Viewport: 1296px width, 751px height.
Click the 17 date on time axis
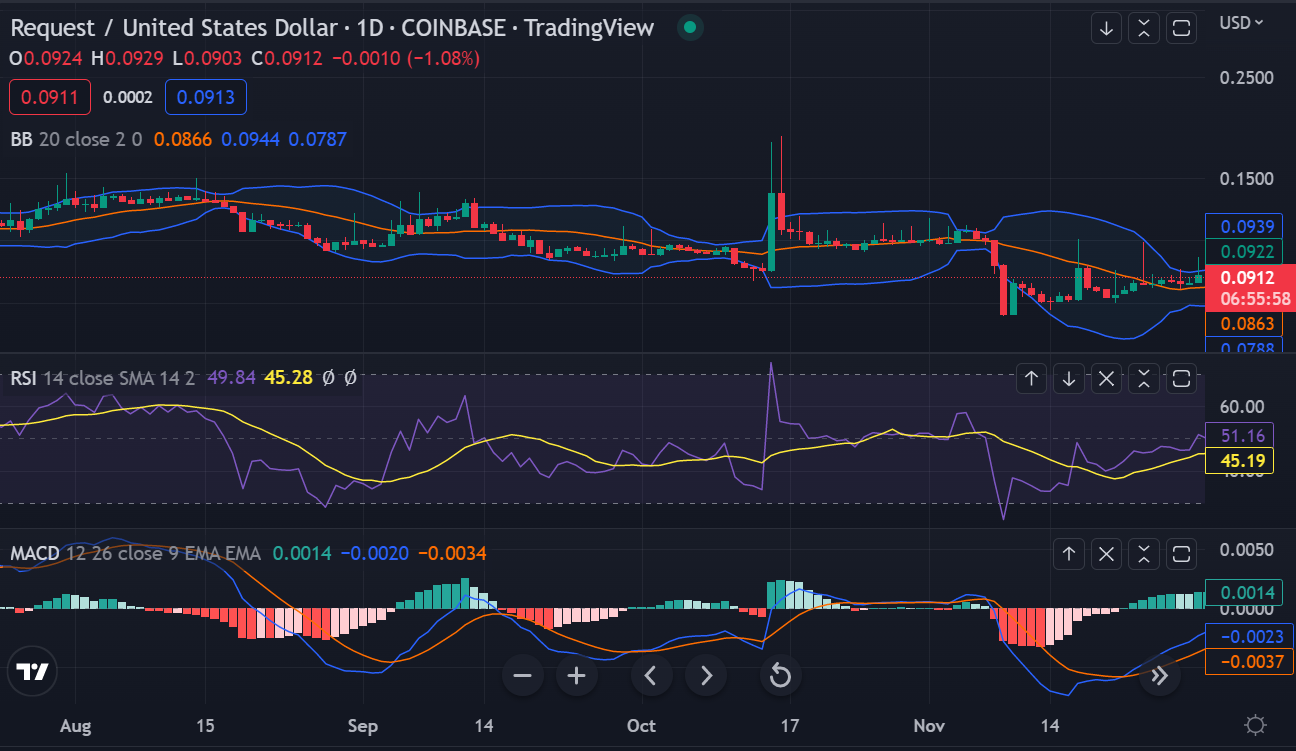(790, 725)
